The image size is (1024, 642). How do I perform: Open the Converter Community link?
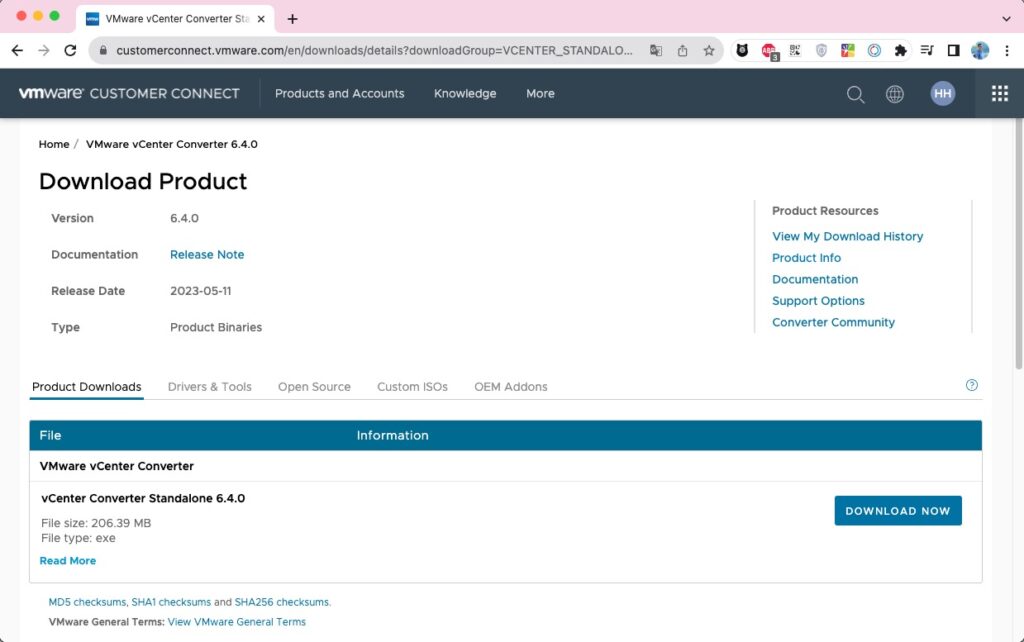click(833, 323)
